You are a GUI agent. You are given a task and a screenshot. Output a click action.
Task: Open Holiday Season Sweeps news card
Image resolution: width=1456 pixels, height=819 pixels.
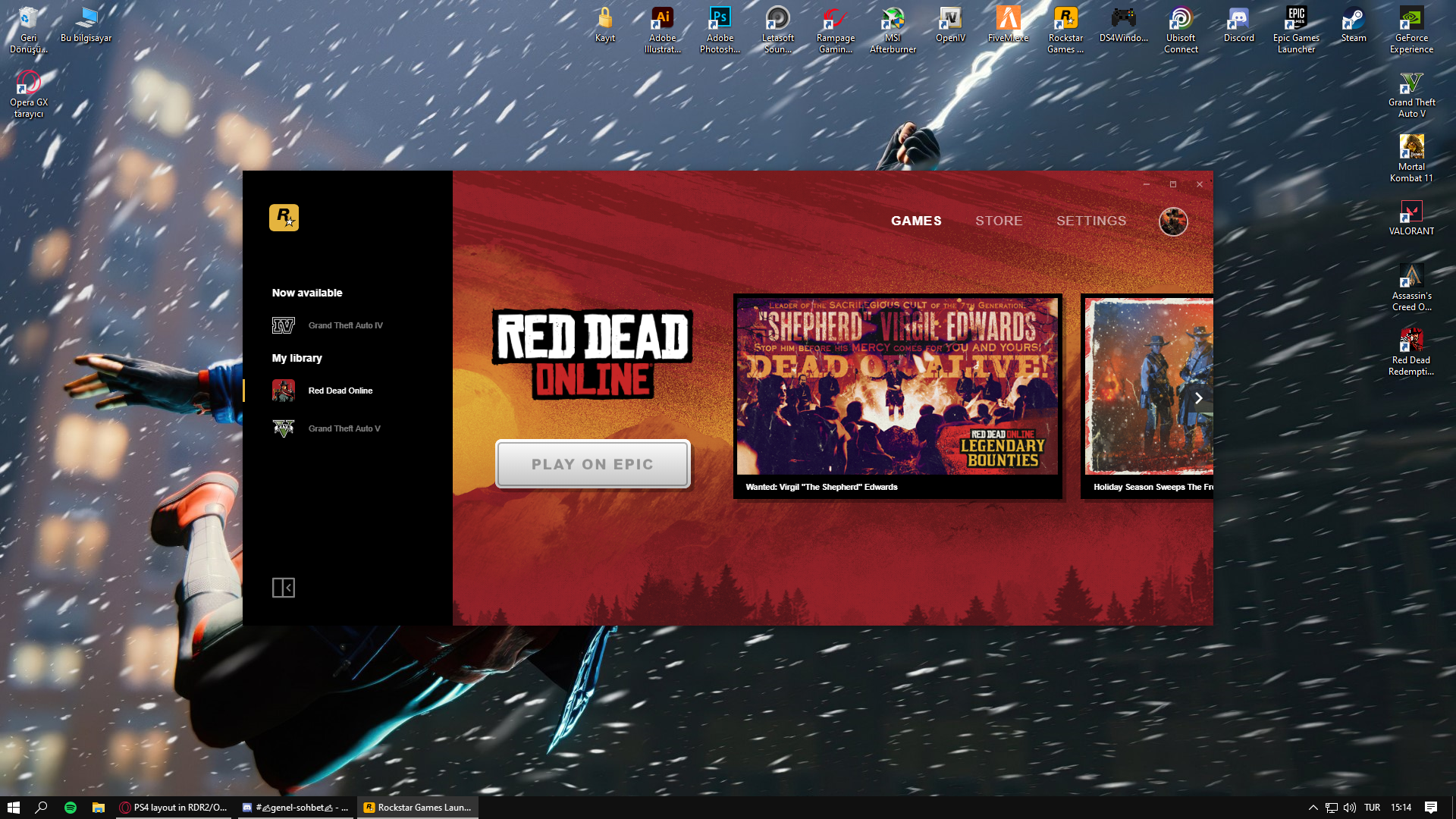[x=1147, y=397]
